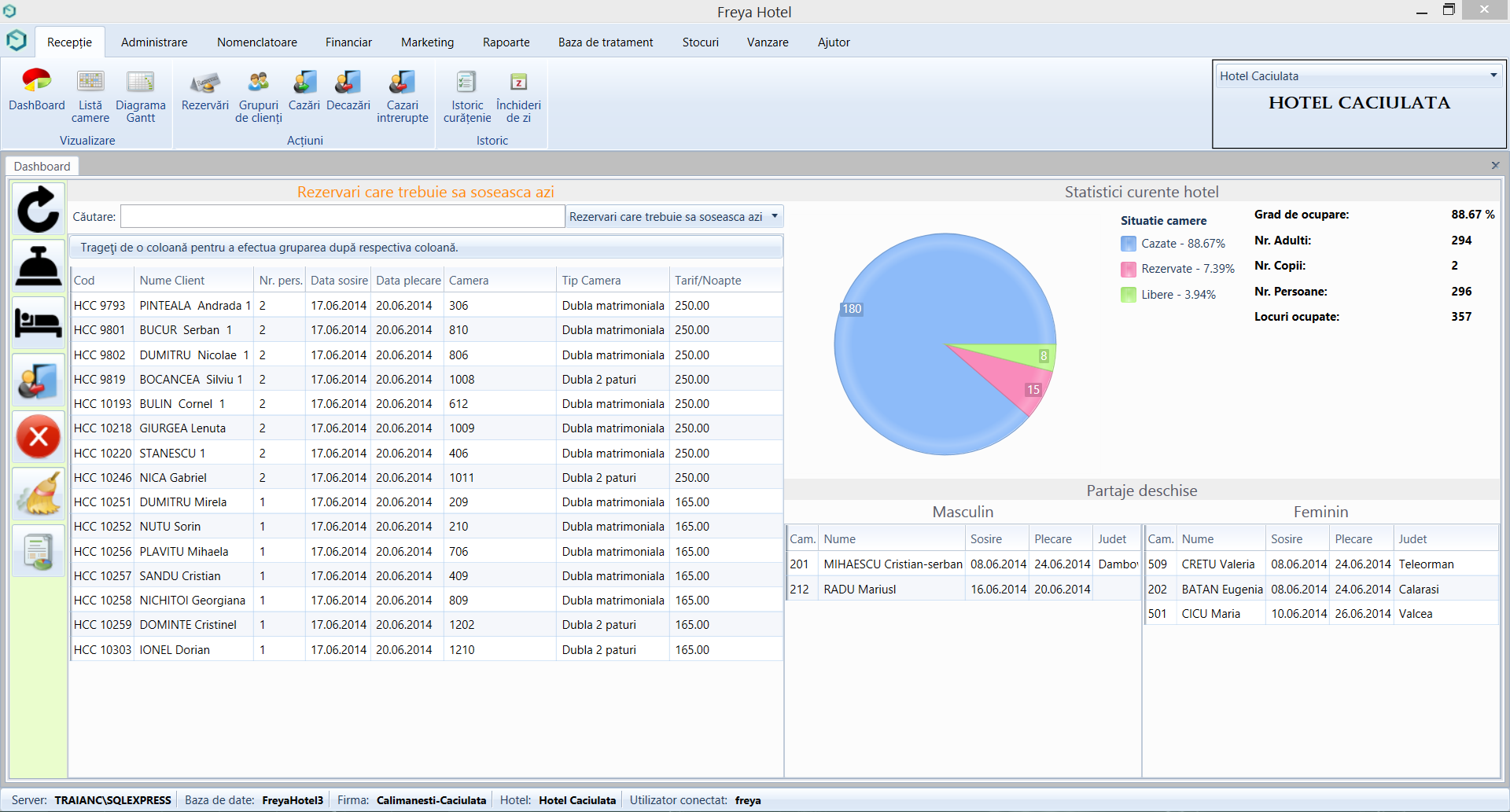Open Închideri de zi
Image resolution: width=1510 pixels, height=812 pixels.
click(518, 96)
